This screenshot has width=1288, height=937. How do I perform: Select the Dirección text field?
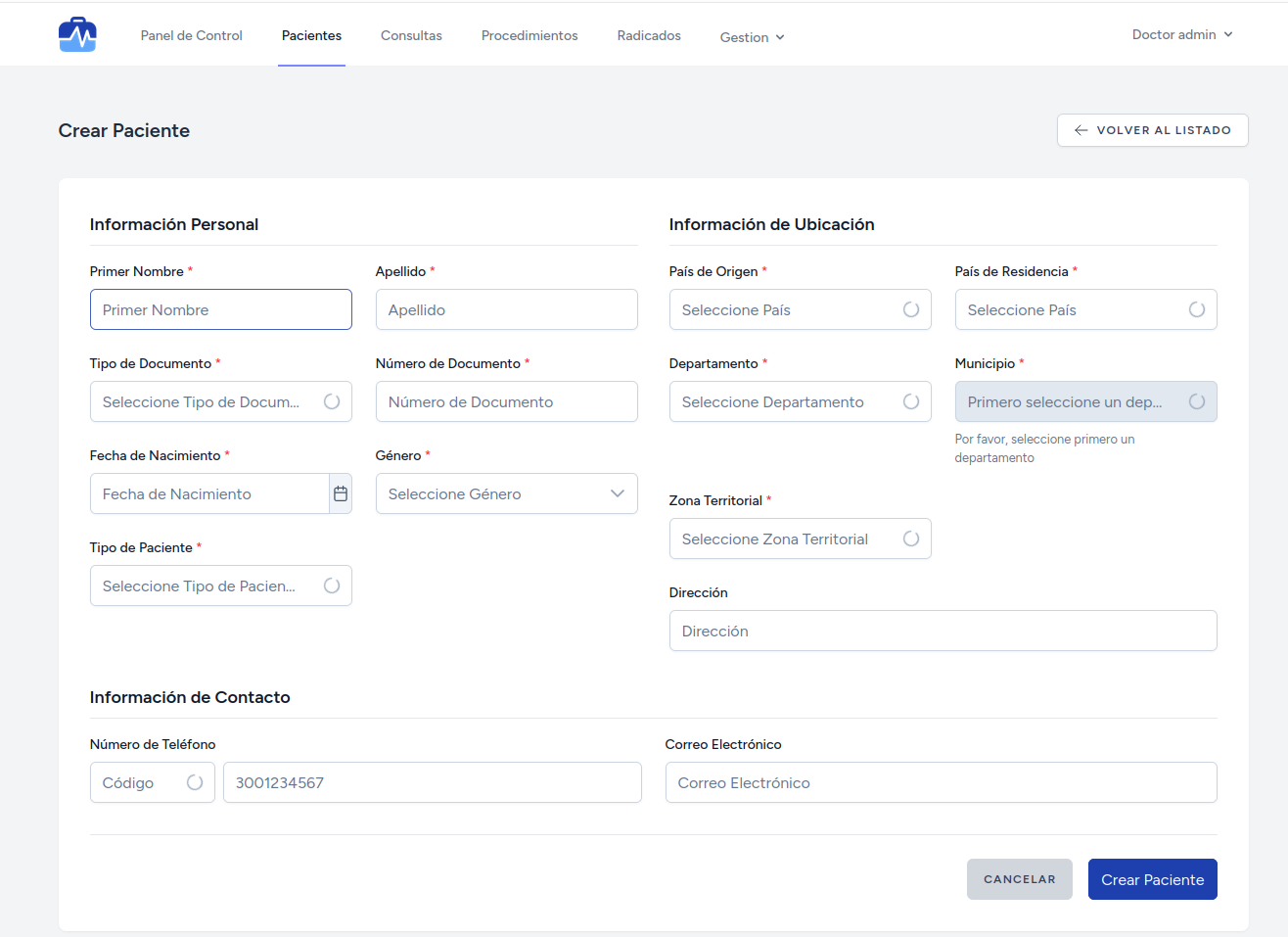click(942, 631)
